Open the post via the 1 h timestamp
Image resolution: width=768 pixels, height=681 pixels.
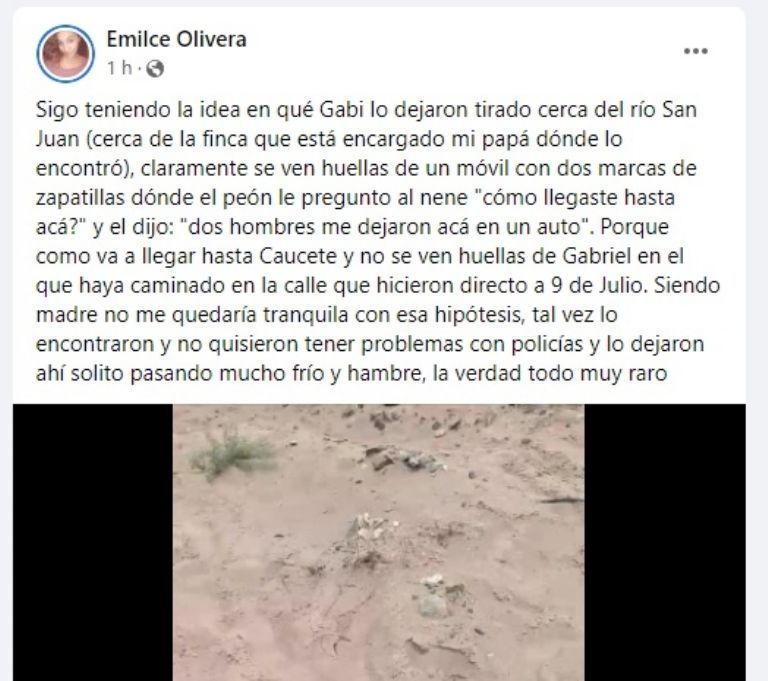[x=120, y=68]
